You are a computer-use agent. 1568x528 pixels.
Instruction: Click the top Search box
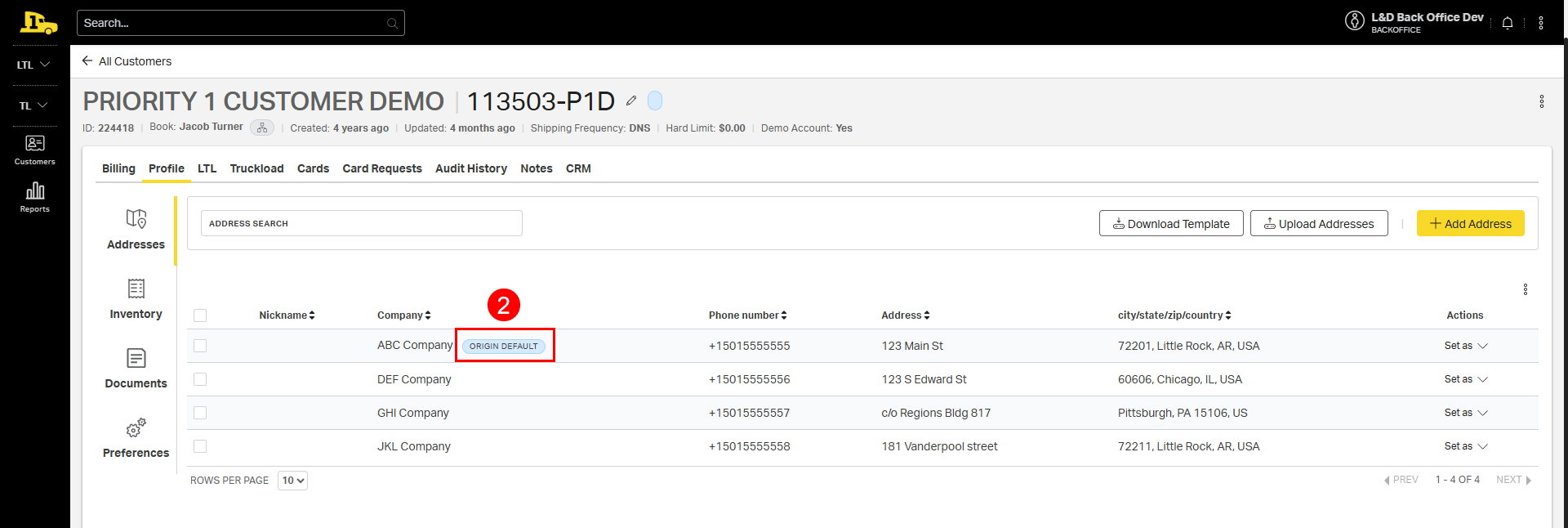(x=241, y=23)
